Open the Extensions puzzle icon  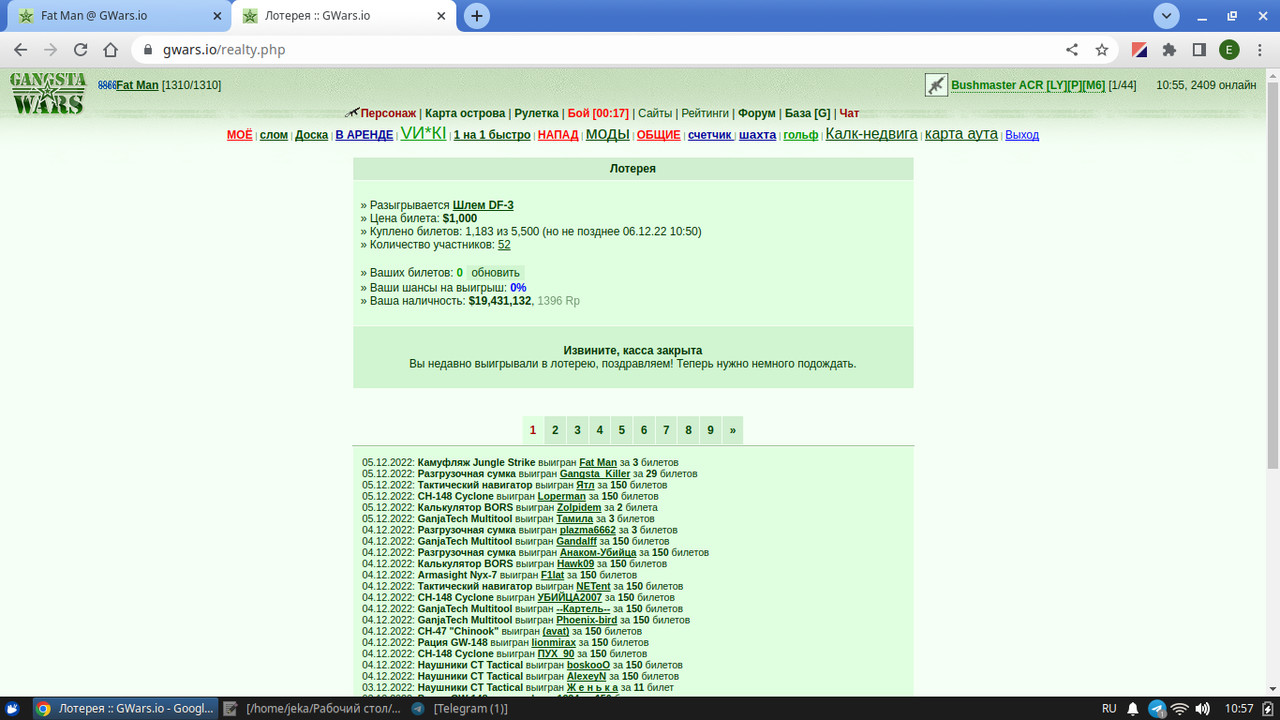(x=1169, y=50)
